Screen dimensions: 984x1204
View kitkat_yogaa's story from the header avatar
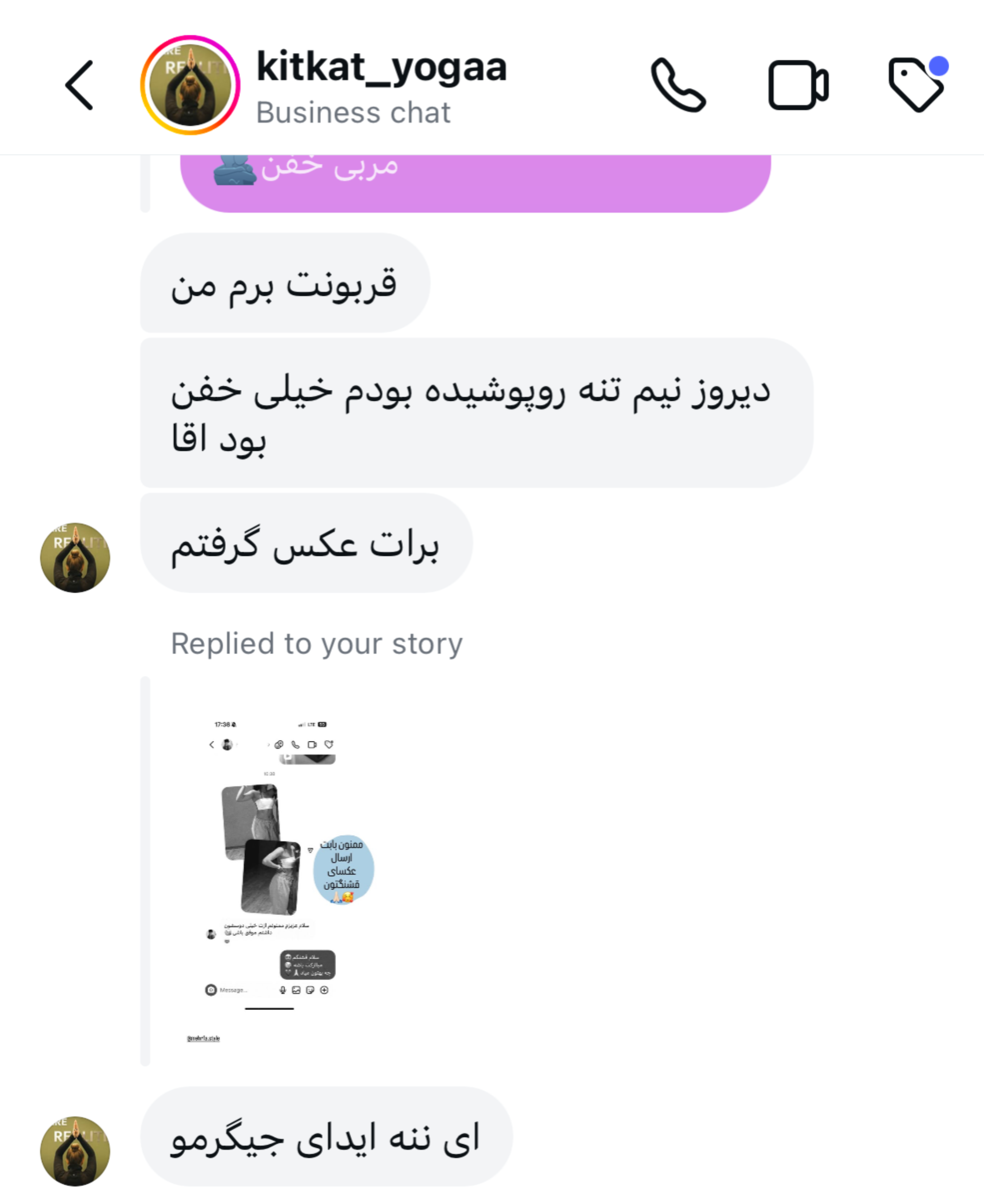point(190,85)
